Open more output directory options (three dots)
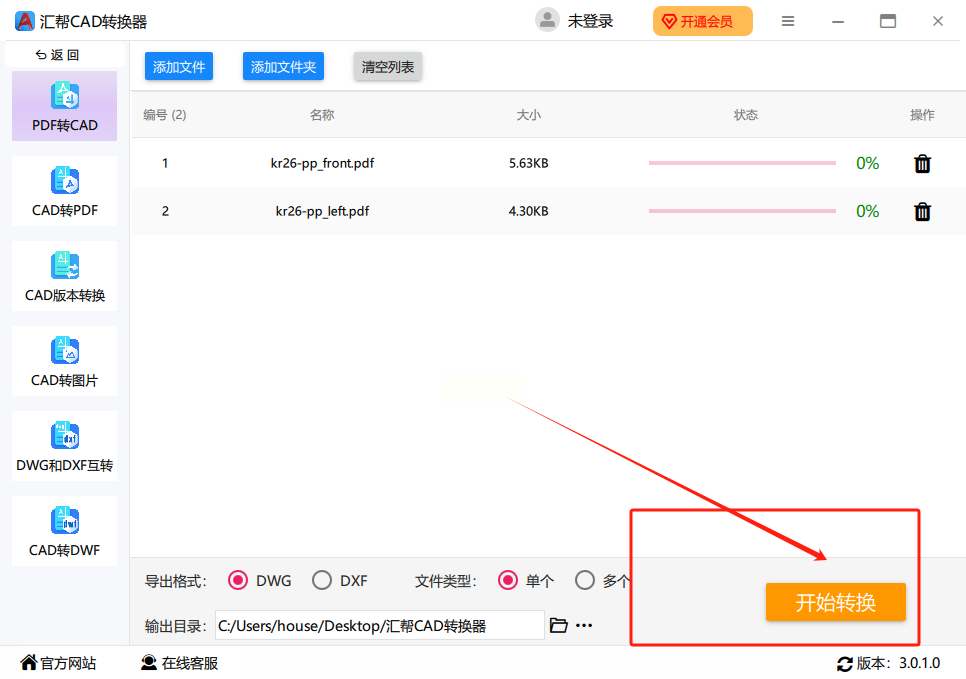 pyautogui.click(x=584, y=625)
